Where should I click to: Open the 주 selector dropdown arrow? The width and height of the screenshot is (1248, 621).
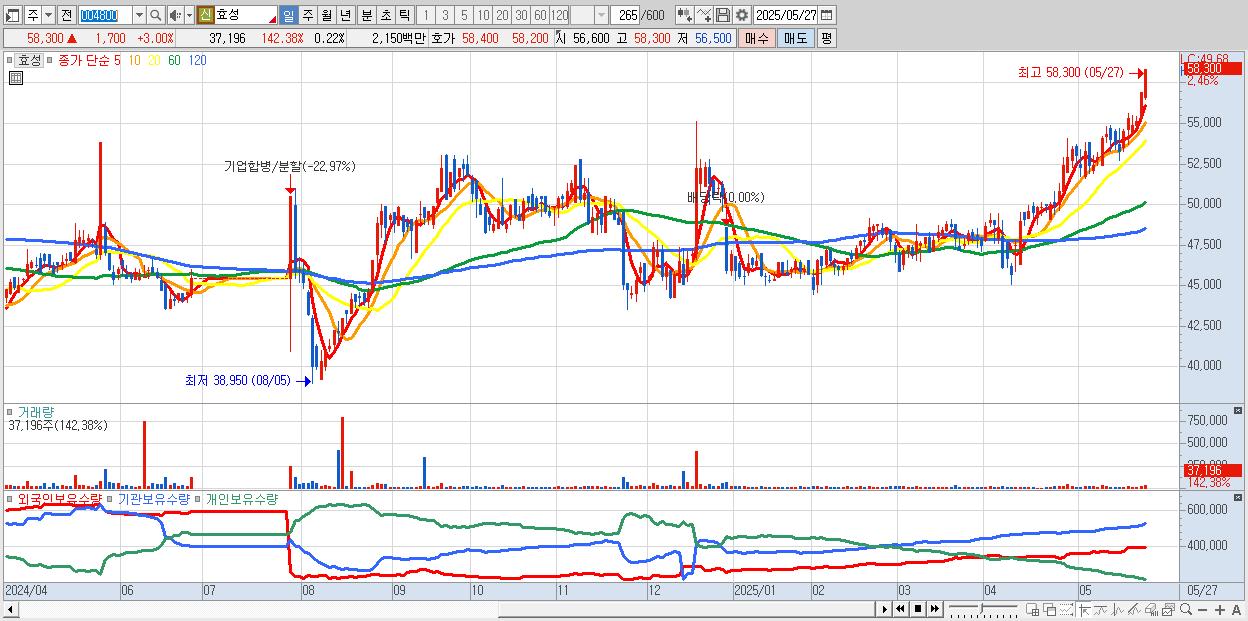49,15
